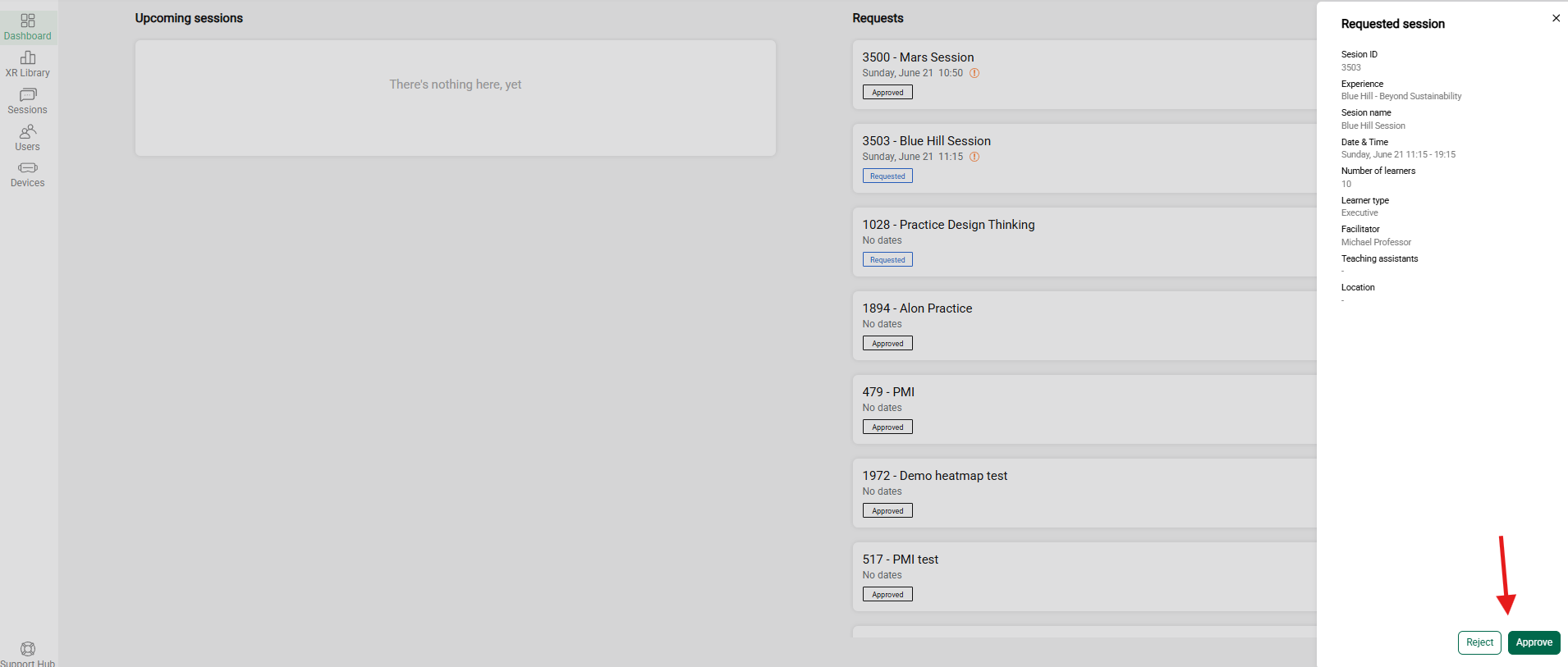Open the 1028 - Practice Design Thinking request
Screen dimensions: 1568x667
click(x=1084, y=242)
